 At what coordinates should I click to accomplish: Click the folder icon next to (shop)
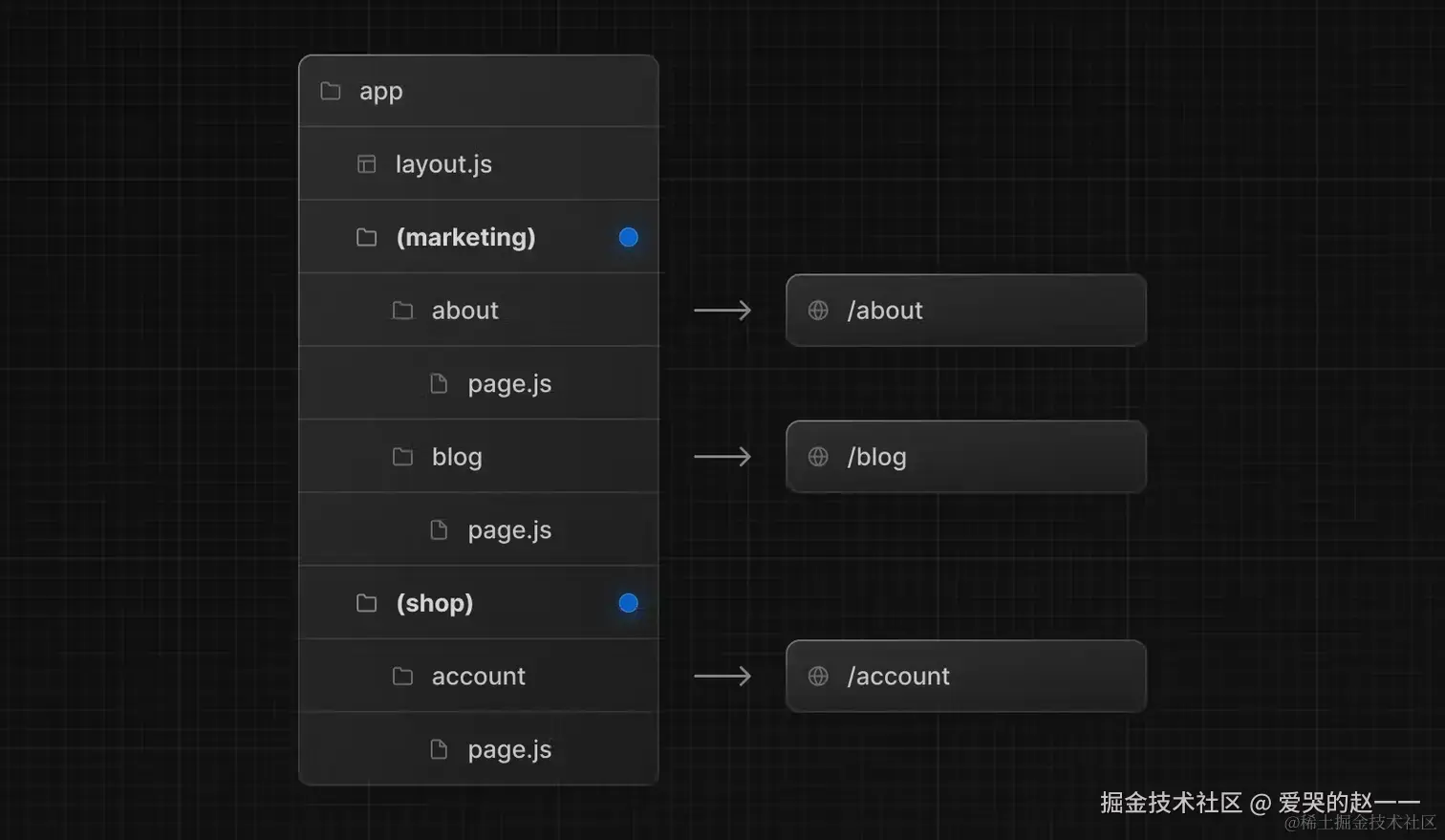pos(366,603)
